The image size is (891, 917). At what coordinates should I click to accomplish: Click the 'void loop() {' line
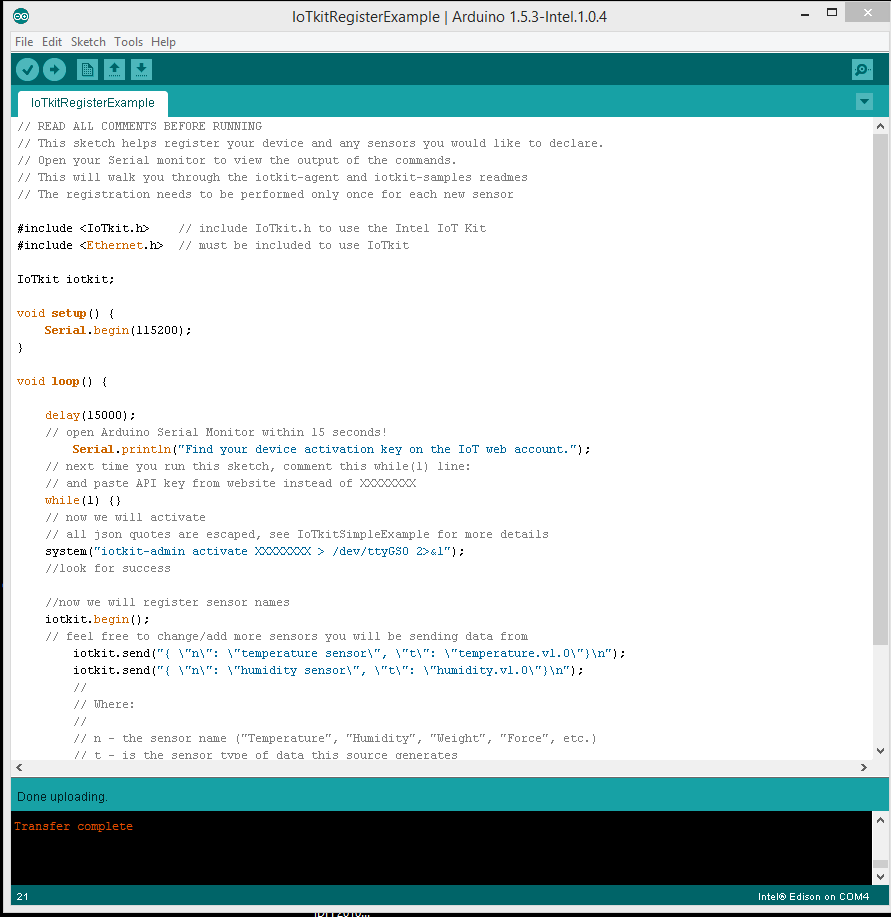62,381
